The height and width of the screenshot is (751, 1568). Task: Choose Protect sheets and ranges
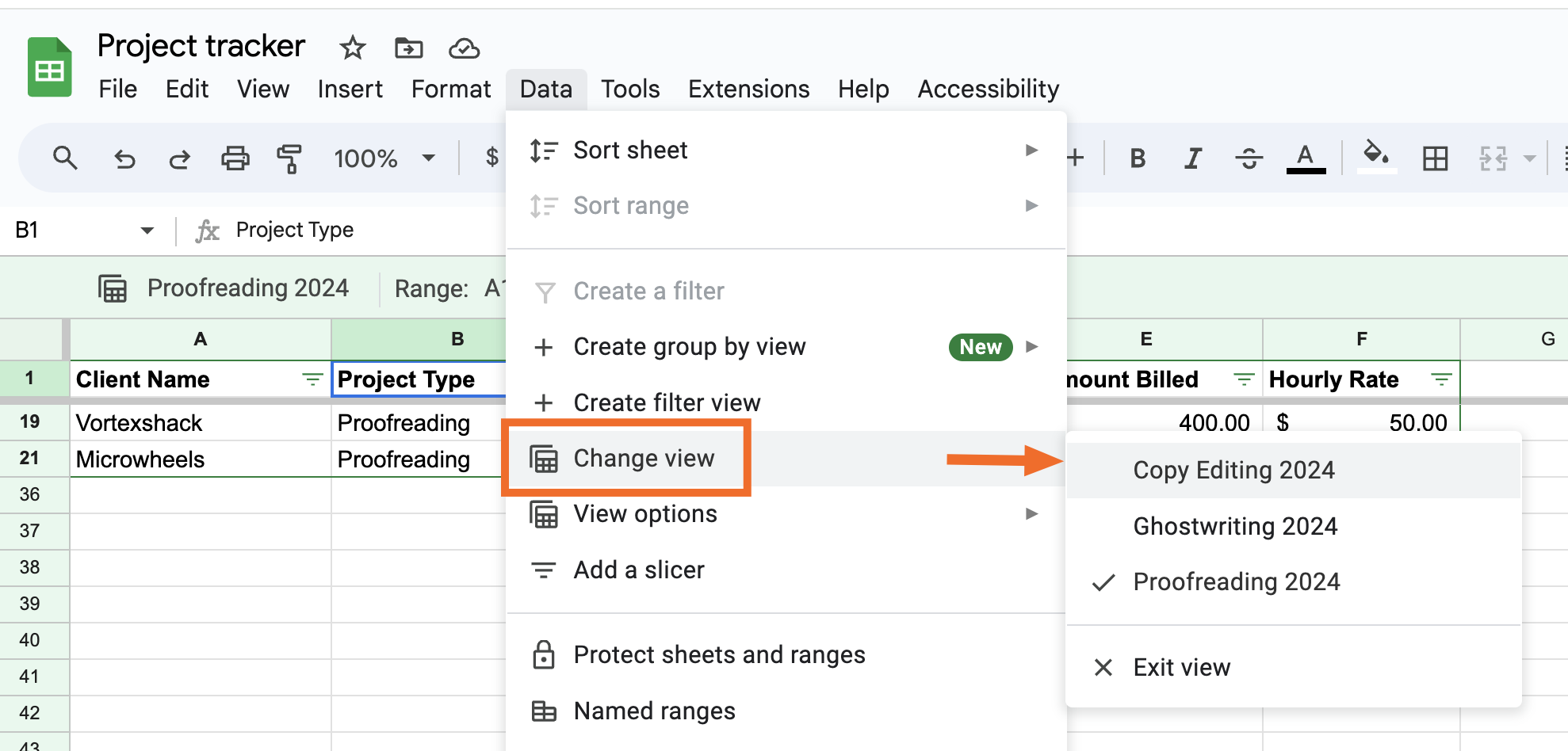(786, 655)
